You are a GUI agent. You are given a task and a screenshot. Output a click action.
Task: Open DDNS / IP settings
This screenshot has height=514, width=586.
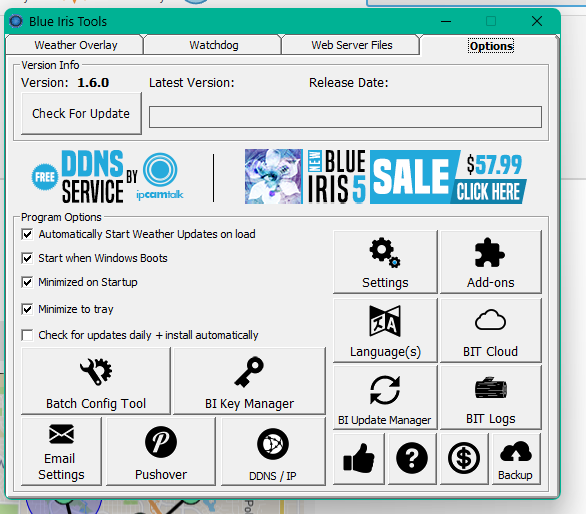[273, 452]
